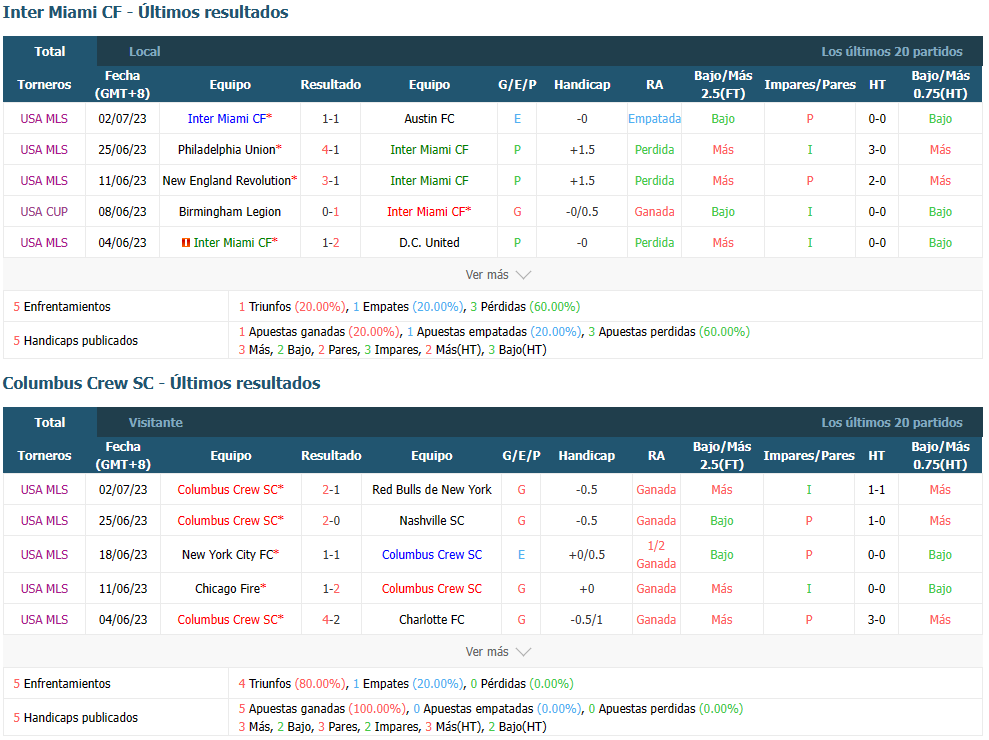Click '3 Pérdidas (60.00%)' summary text
Screen dimensions: 989x740
tap(525, 307)
